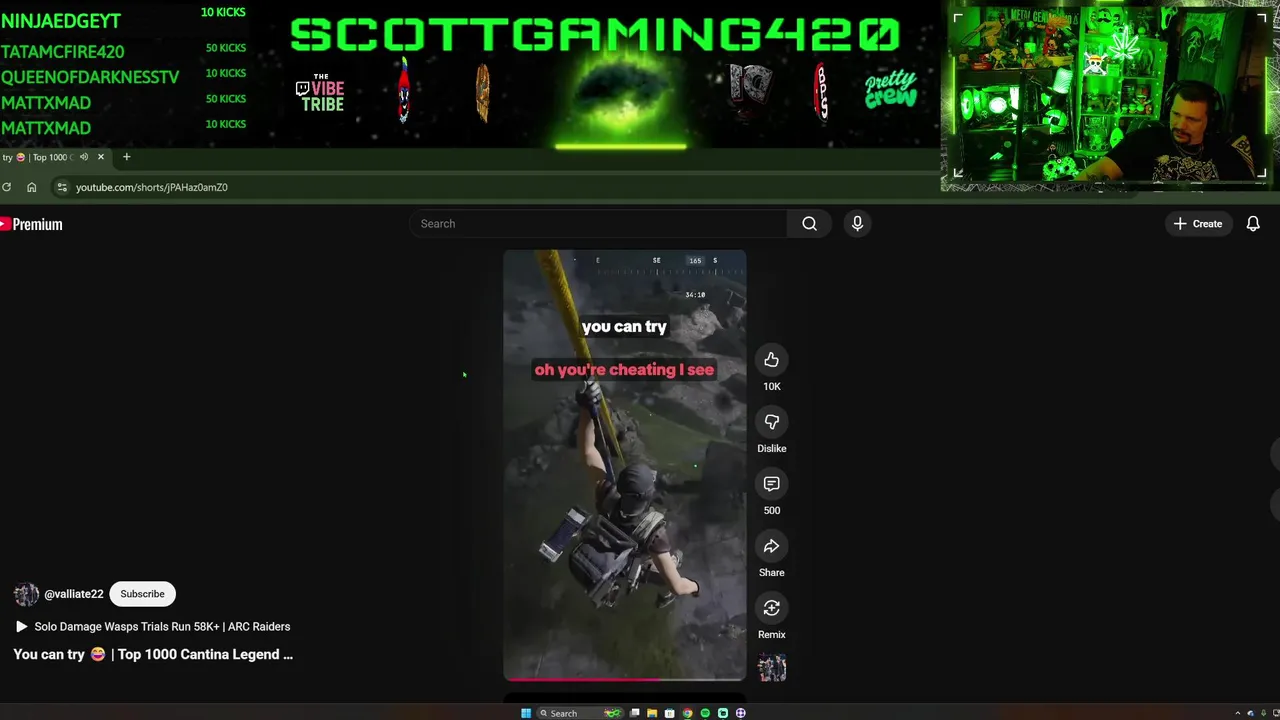Pause the playing short video
The image size is (1280, 720).
tap(624, 465)
